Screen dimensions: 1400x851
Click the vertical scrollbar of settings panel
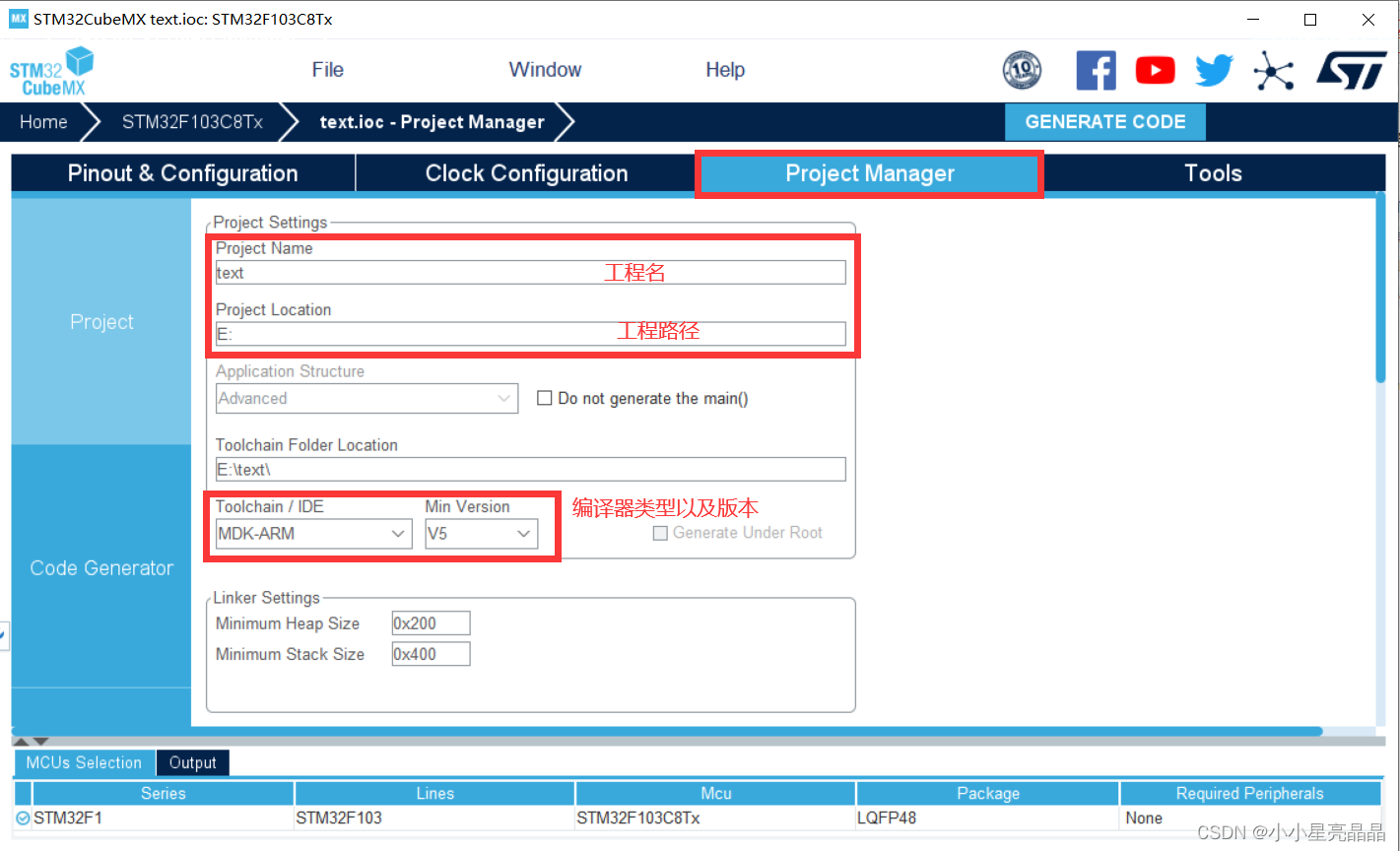(x=1380, y=289)
